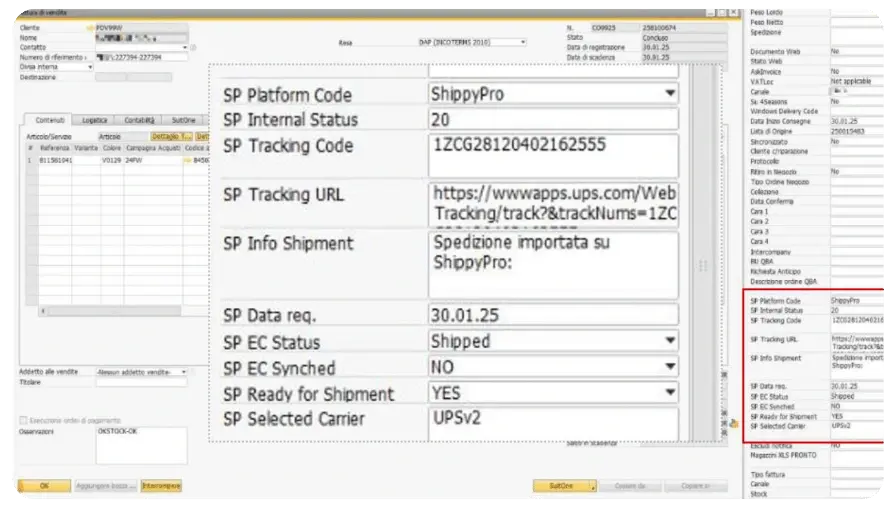894x510 pixels.
Task: Click the Data di scadenza value
Action: coord(684,58)
